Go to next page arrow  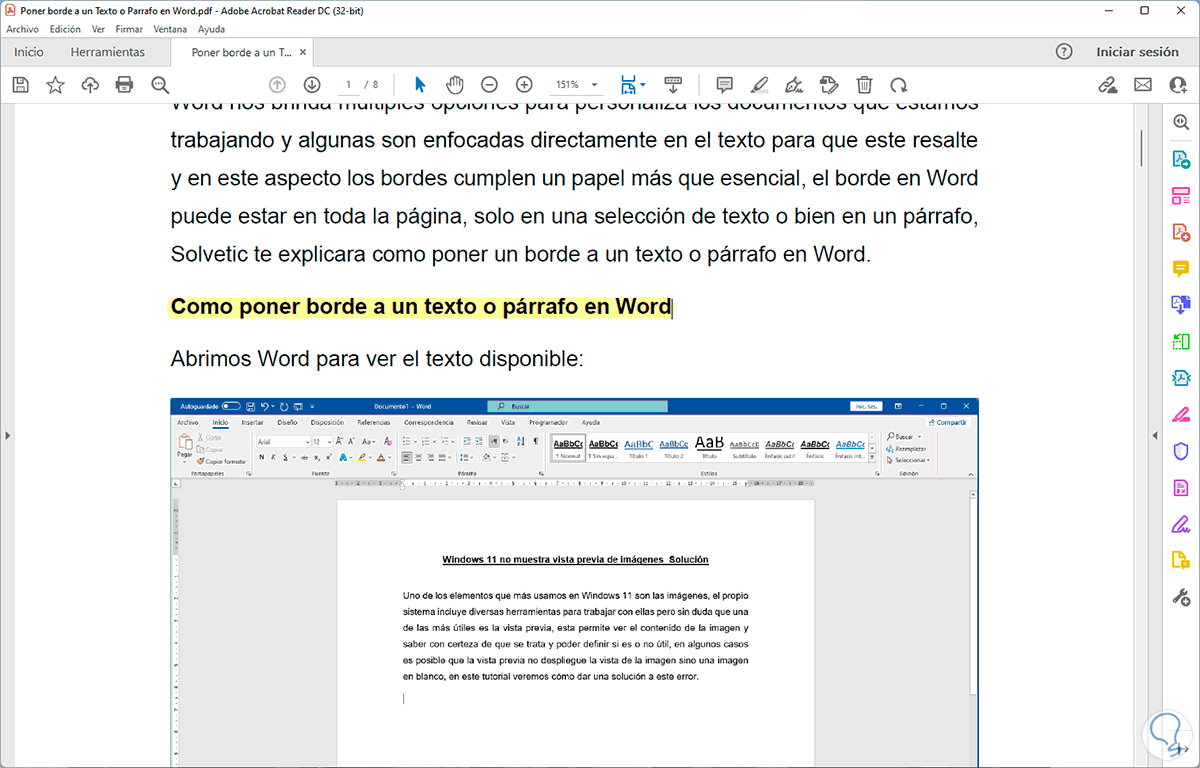coord(312,85)
